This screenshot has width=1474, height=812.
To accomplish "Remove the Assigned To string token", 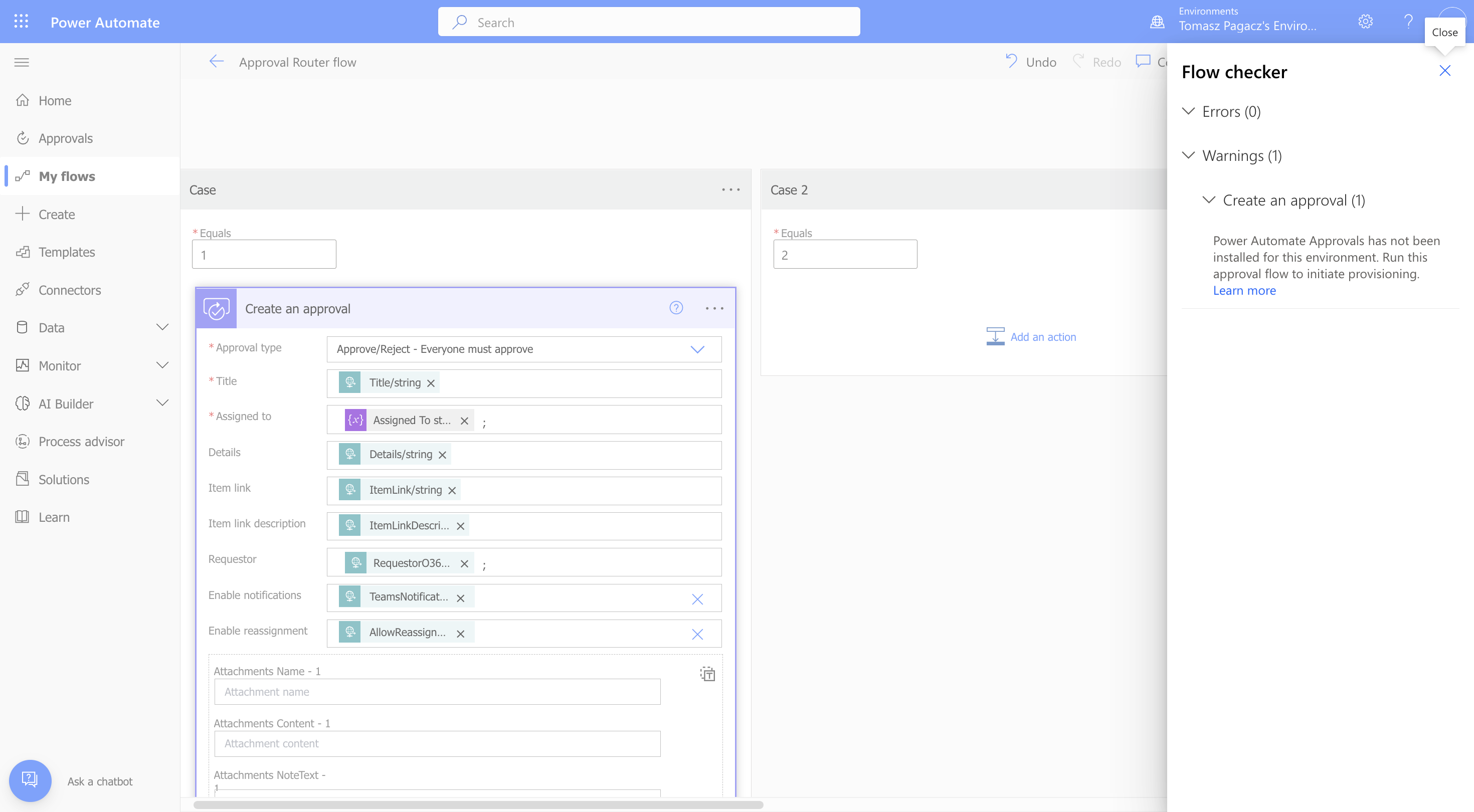I will coord(464,421).
